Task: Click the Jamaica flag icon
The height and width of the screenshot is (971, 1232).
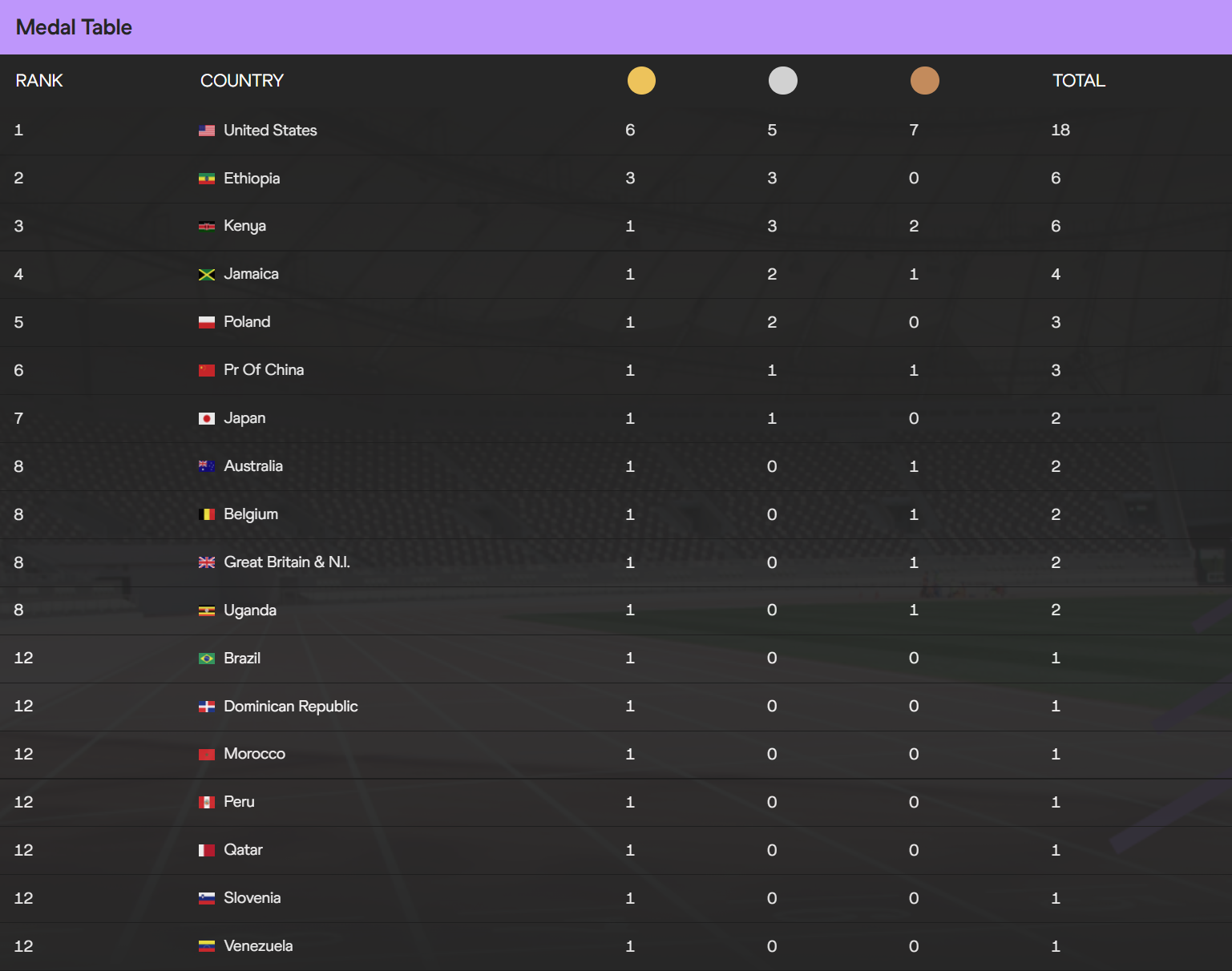Action: tap(207, 275)
